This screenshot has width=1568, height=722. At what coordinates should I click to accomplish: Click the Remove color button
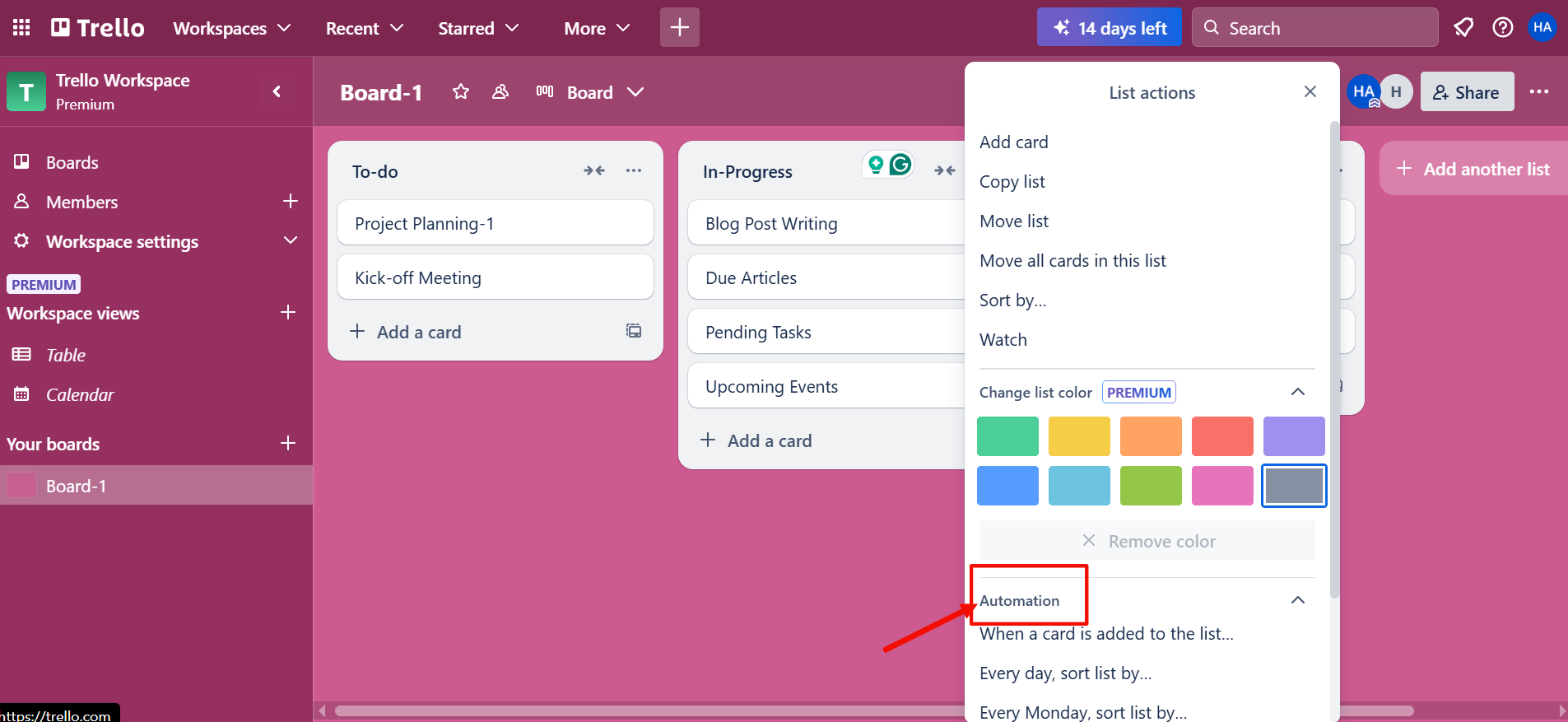point(1147,541)
